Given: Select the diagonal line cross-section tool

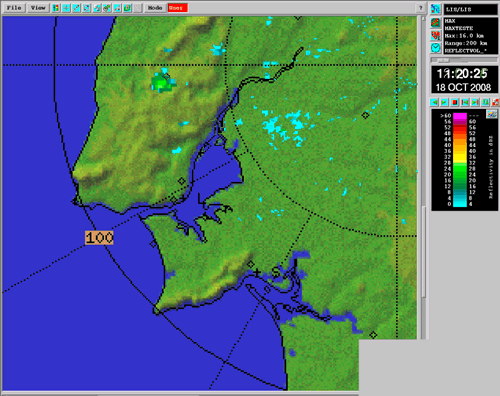Looking at the screenshot, I should tap(76, 8).
